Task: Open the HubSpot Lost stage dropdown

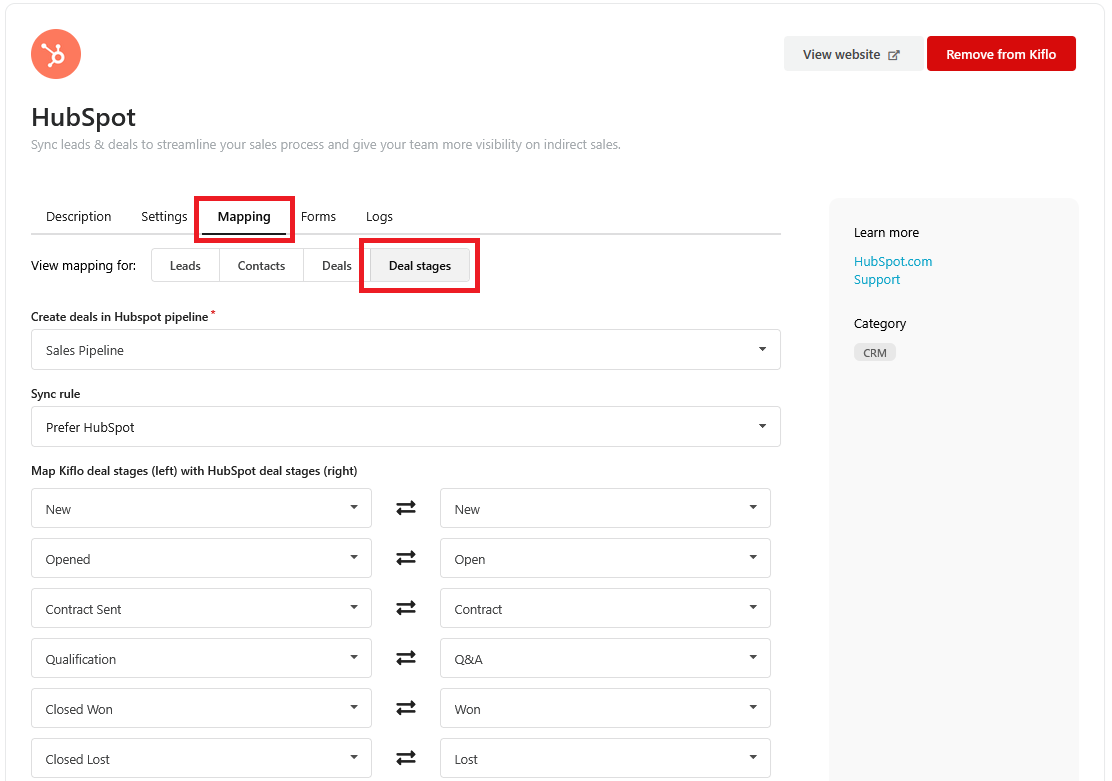Action: tap(605, 758)
